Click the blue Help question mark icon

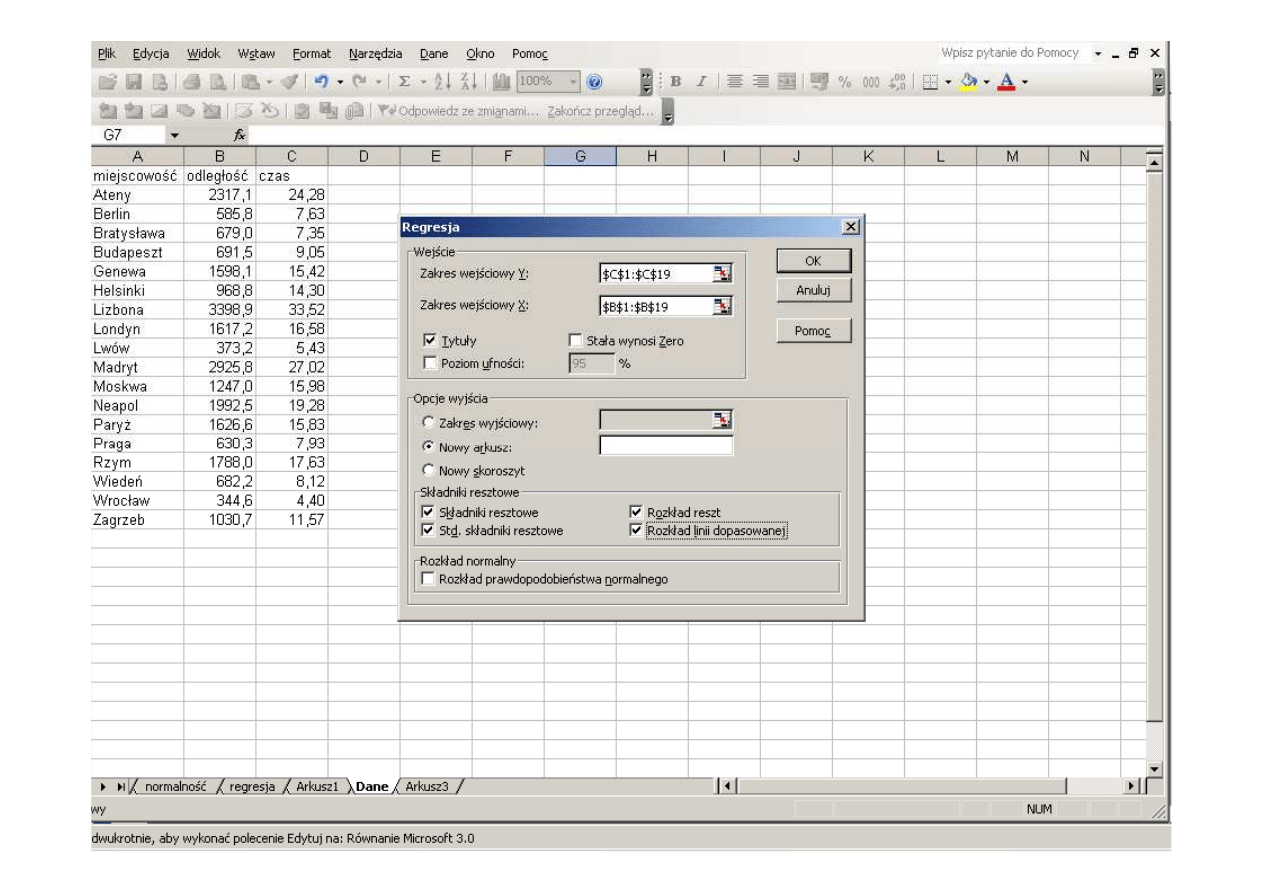(594, 81)
